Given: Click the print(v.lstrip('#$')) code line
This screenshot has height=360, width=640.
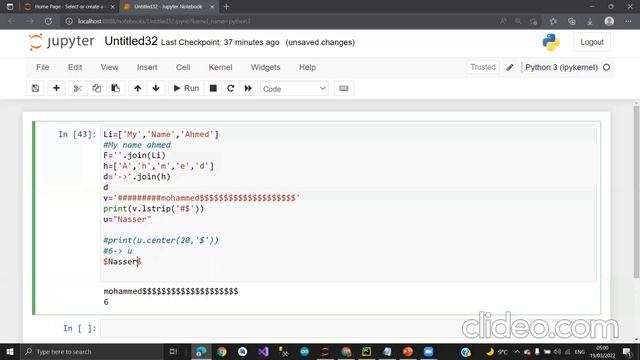Looking at the screenshot, I should coord(153,209).
